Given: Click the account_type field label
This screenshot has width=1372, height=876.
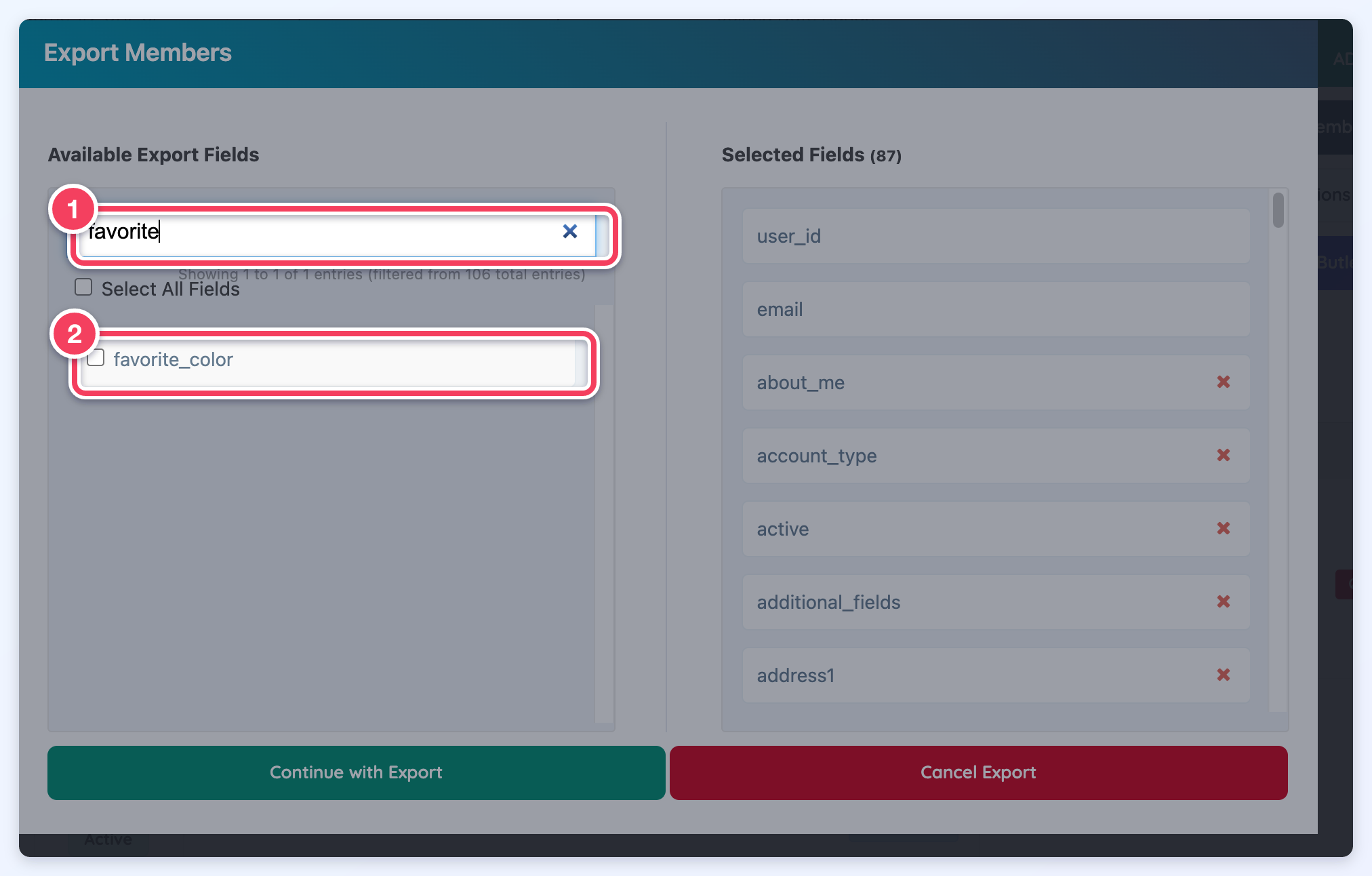Looking at the screenshot, I should coord(816,456).
